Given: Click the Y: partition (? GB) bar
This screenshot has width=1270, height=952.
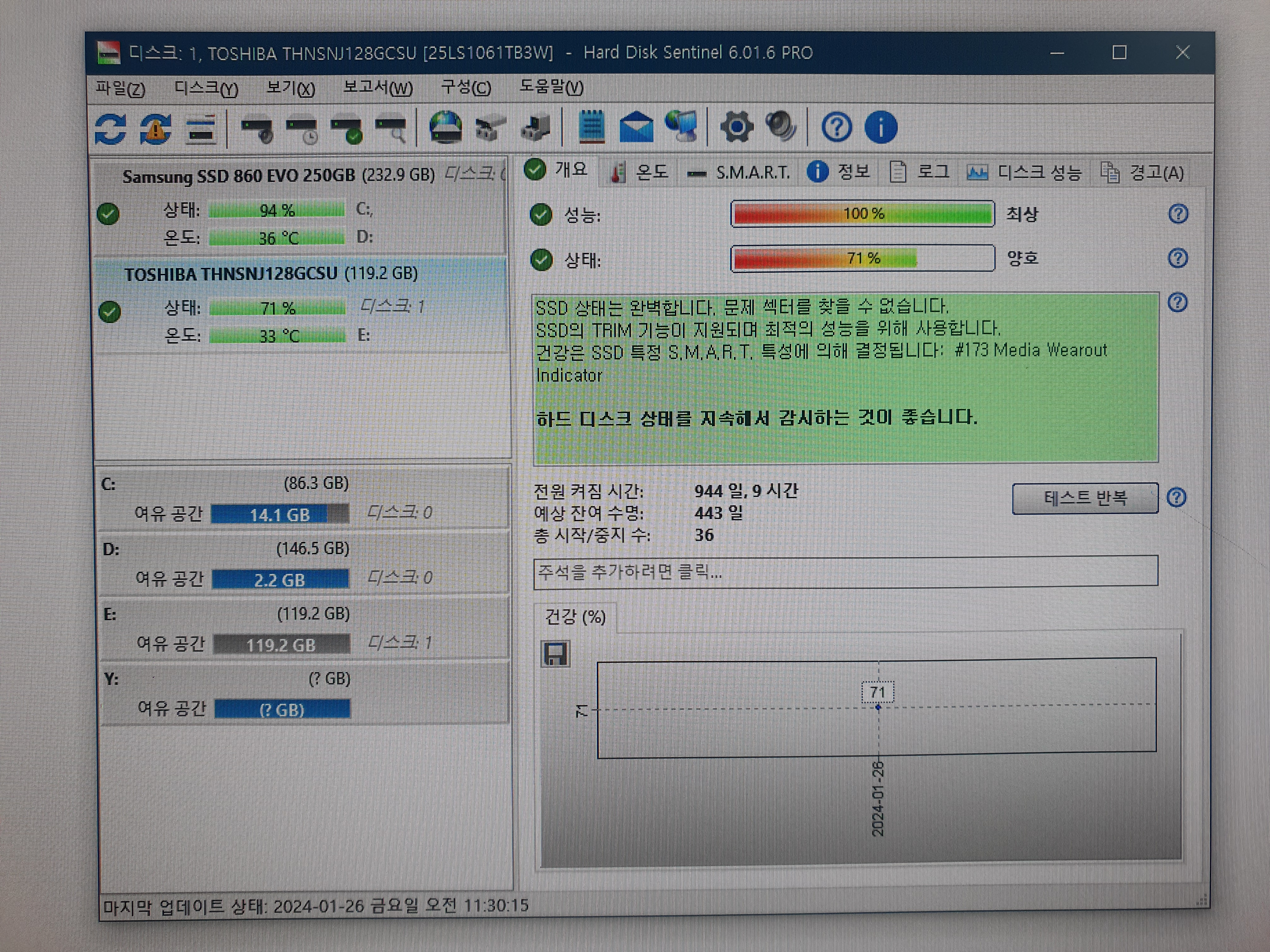Looking at the screenshot, I should click(x=282, y=709).
